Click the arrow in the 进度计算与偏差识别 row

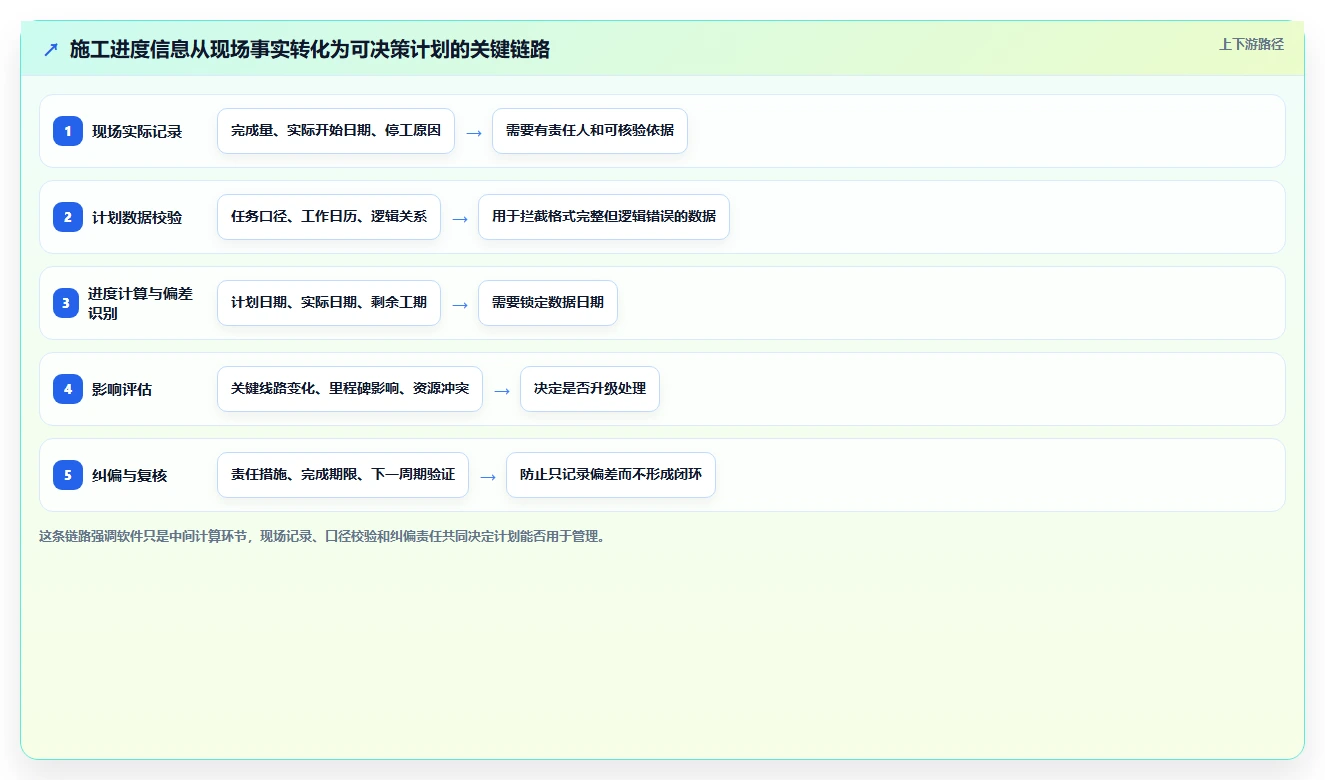(x=460, y=304)
